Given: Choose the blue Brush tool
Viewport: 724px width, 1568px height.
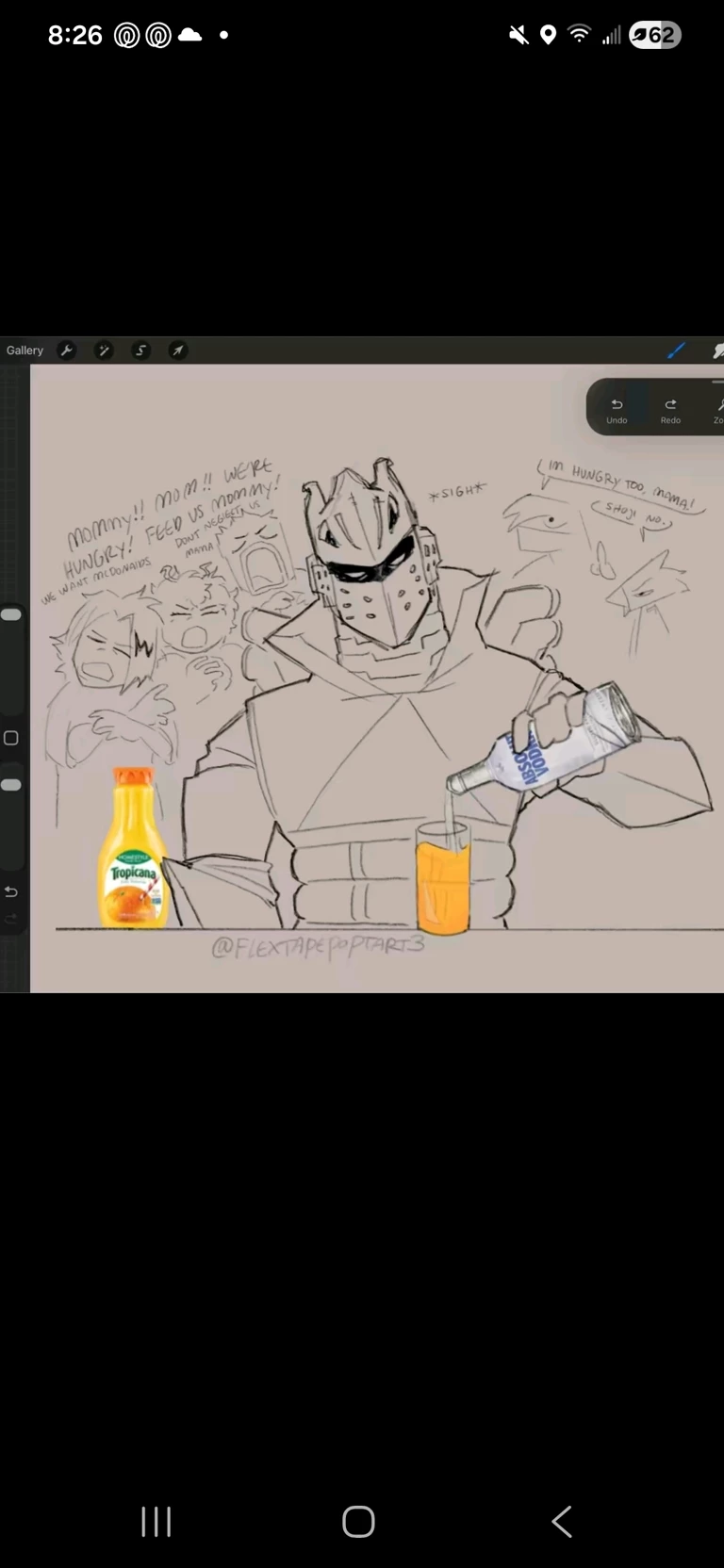Looking at the screenshot, I should (676, 351).
